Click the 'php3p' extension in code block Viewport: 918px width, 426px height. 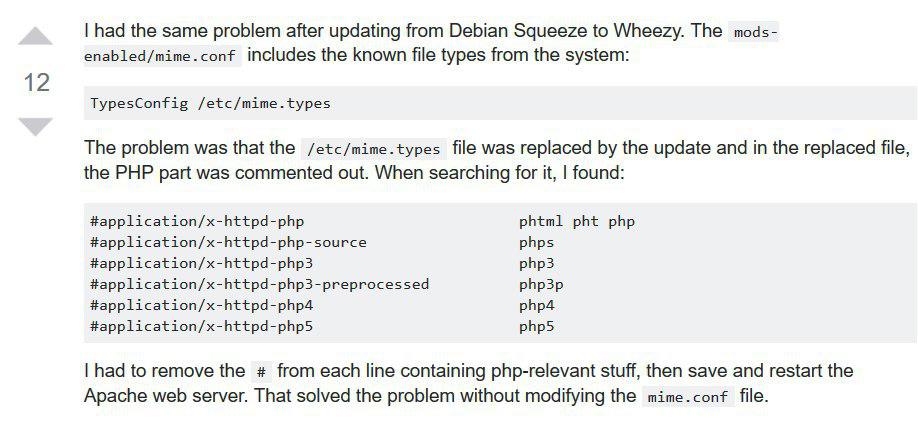541,284
